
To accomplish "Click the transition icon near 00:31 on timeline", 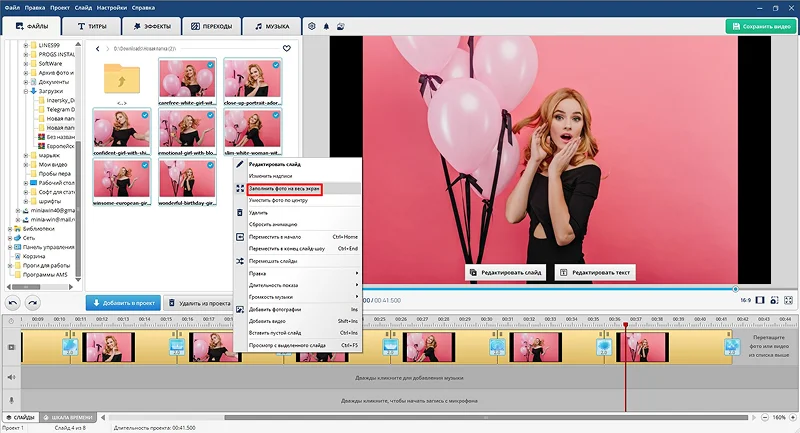I will 497,347.
